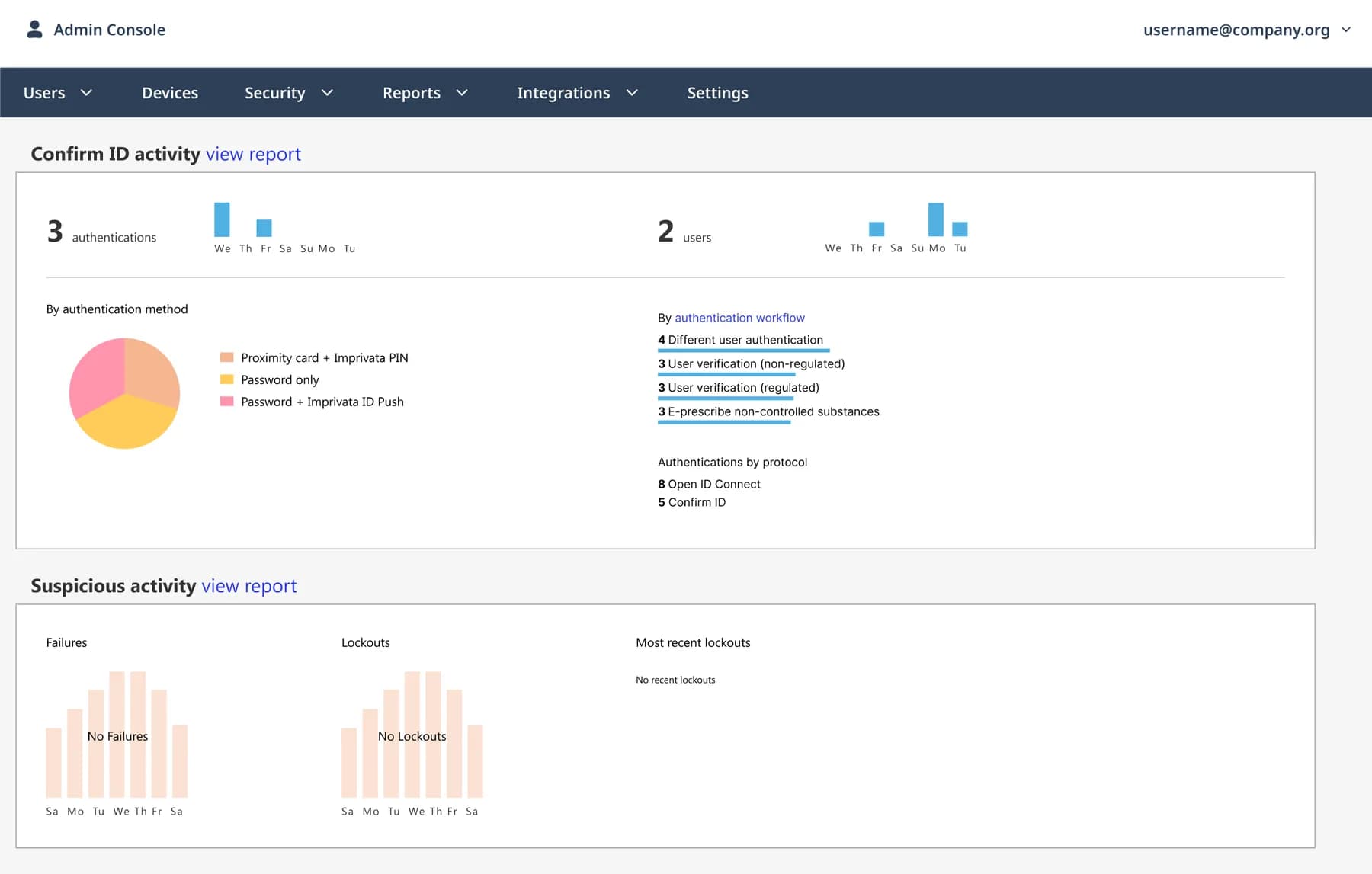Image resolution: width=1372 pixels, height=874 pixels.
Task: Click the Proximity card + Imprivata PIN swatch
Action: (x=226, y=357)
